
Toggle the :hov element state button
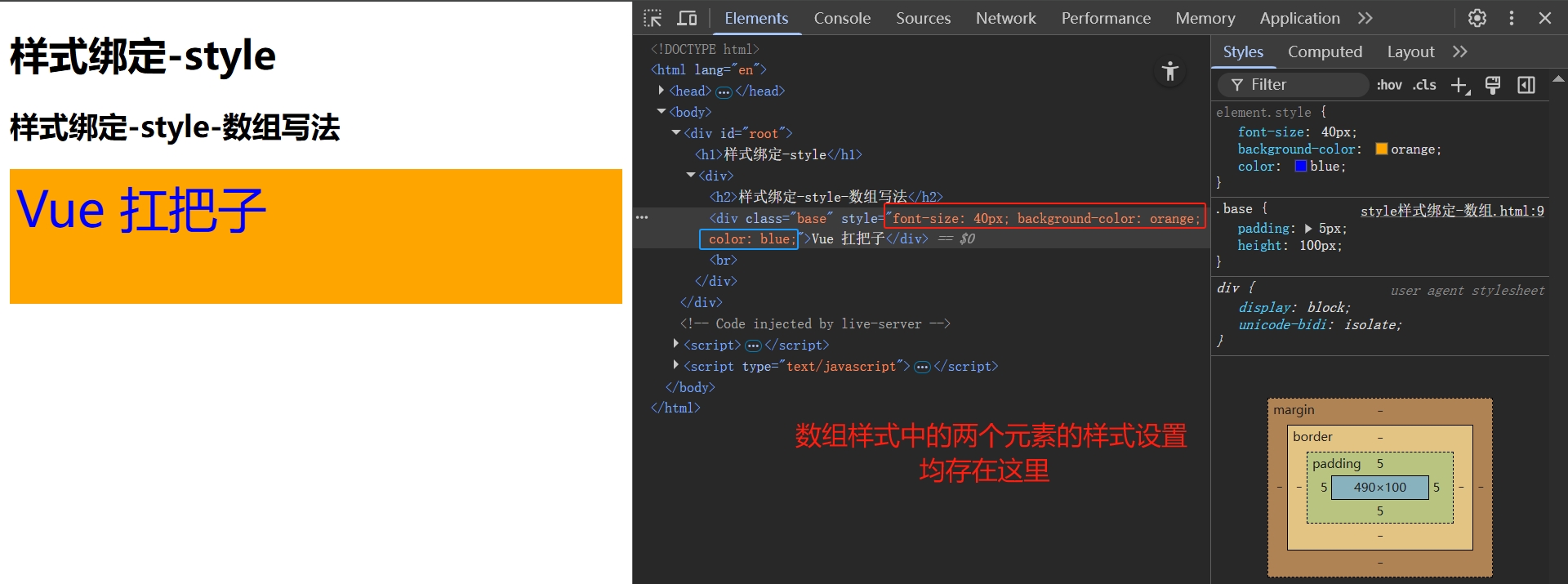1389,85
